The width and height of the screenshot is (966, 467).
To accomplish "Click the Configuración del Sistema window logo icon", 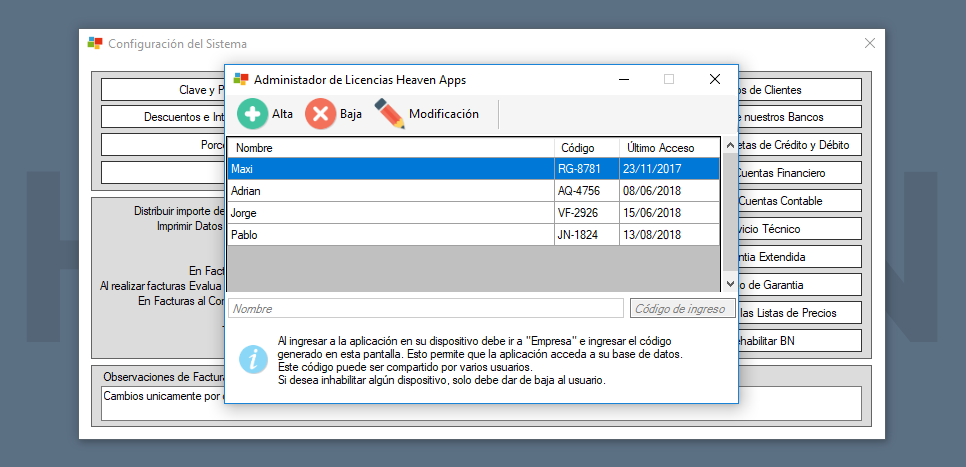I will click(95, 44).
